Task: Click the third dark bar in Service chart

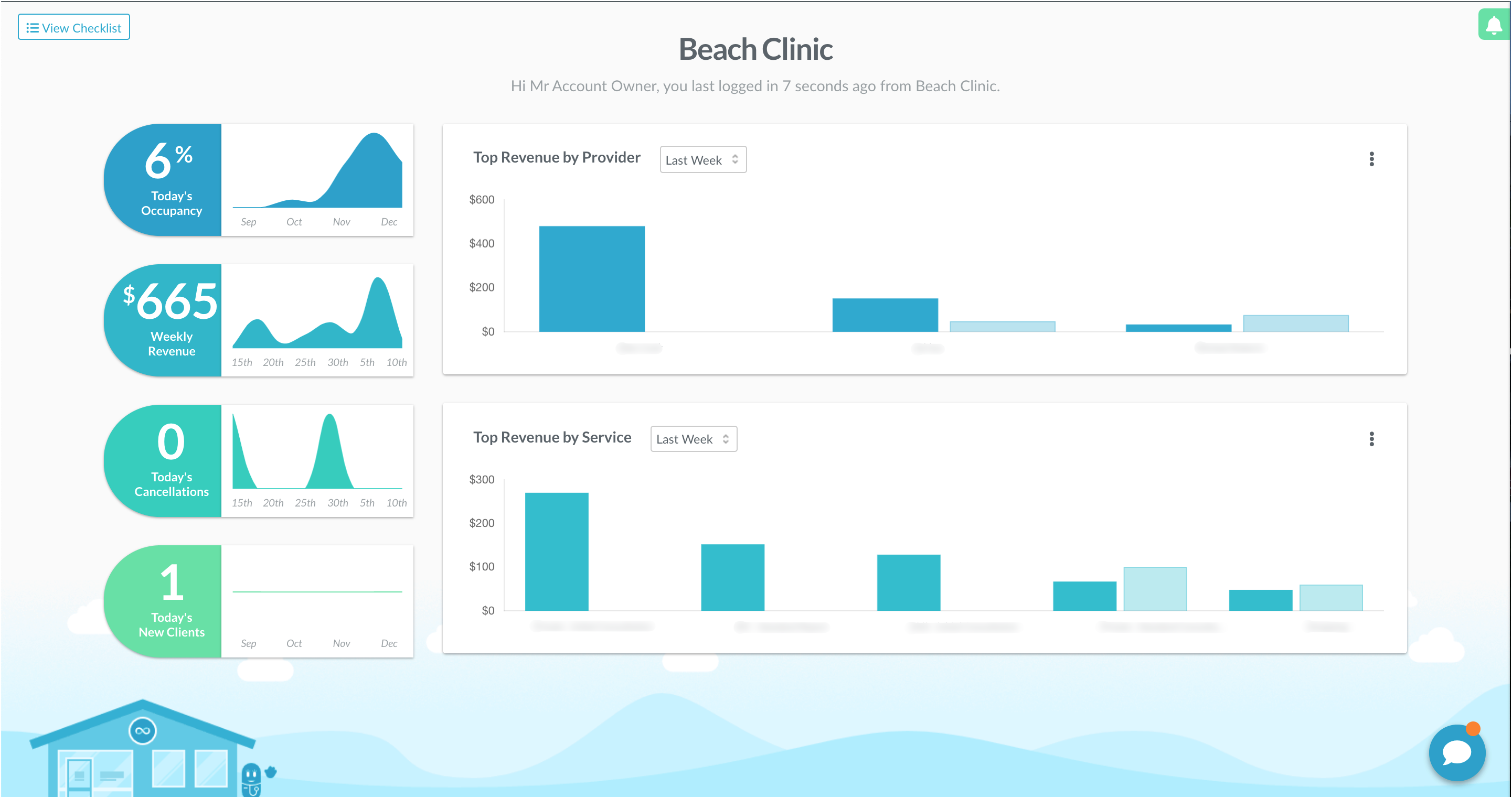Action: coord(909,583)
